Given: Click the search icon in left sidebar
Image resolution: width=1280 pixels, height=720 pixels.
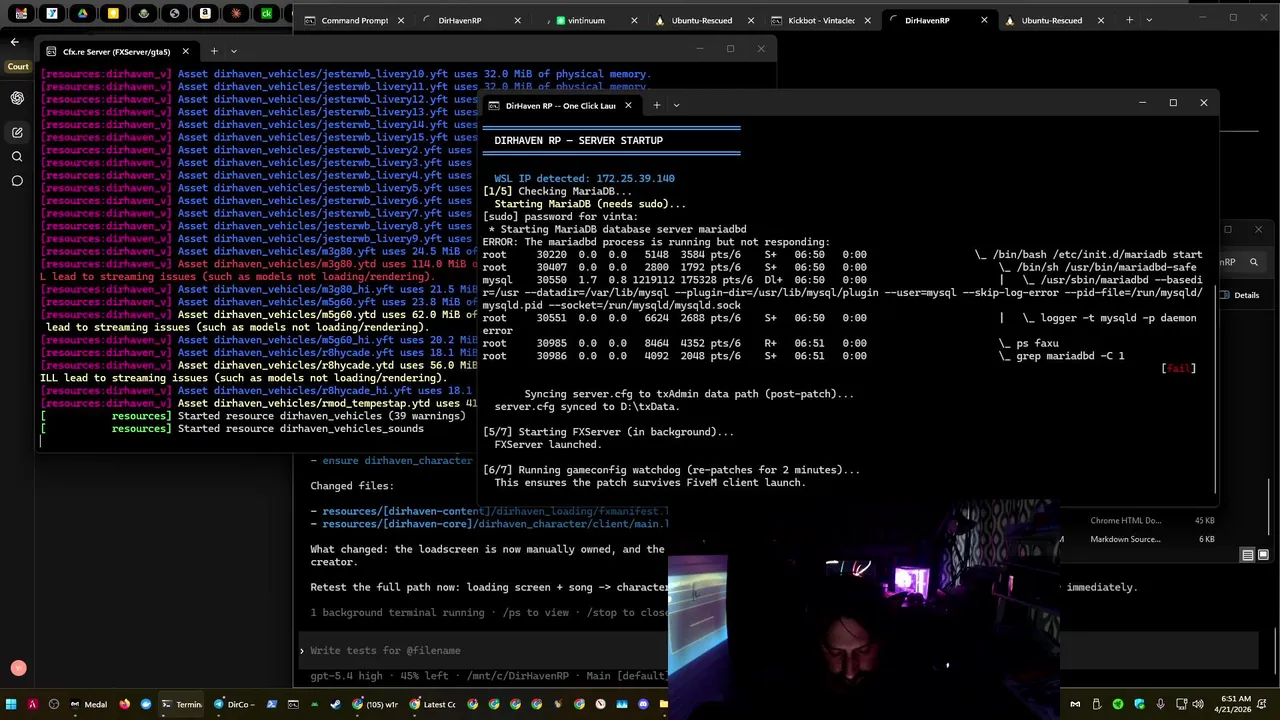Looking at the screenshot, I should pos(17,157).
